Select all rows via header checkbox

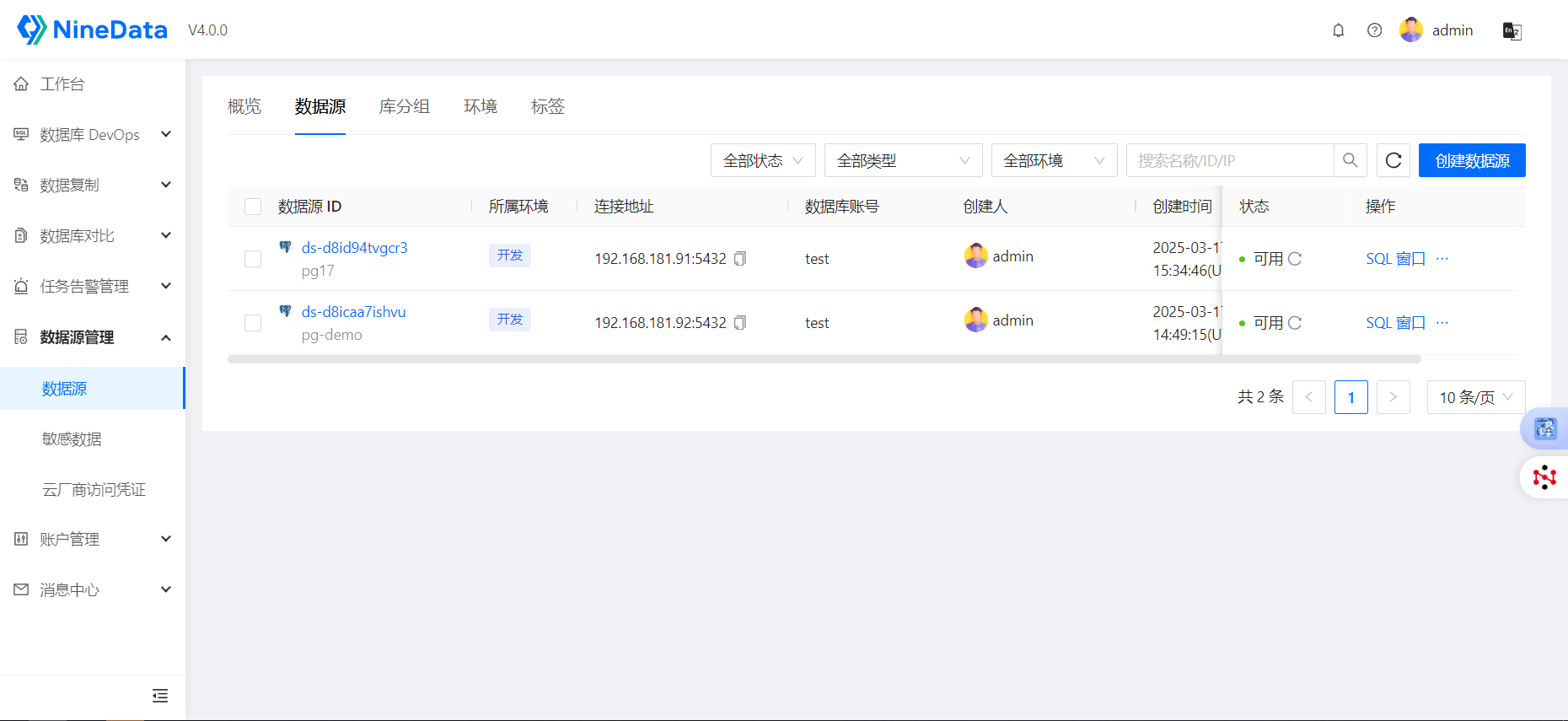coord(253,207)
